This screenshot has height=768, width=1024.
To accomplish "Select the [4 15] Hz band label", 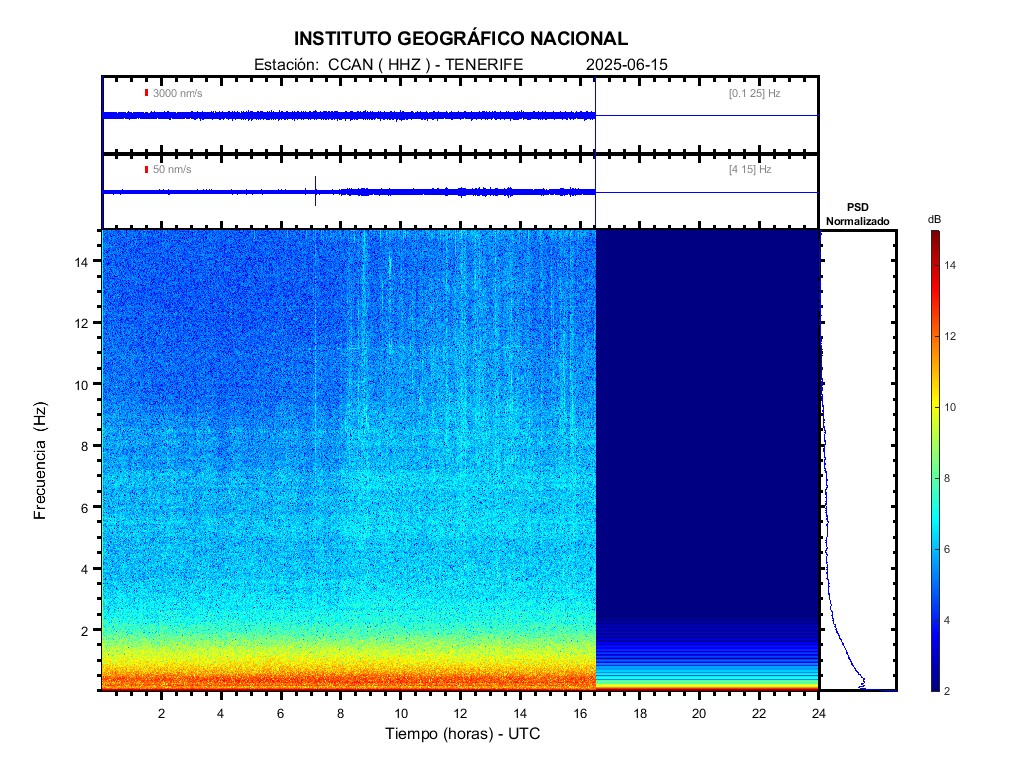I will coord(750,169).
